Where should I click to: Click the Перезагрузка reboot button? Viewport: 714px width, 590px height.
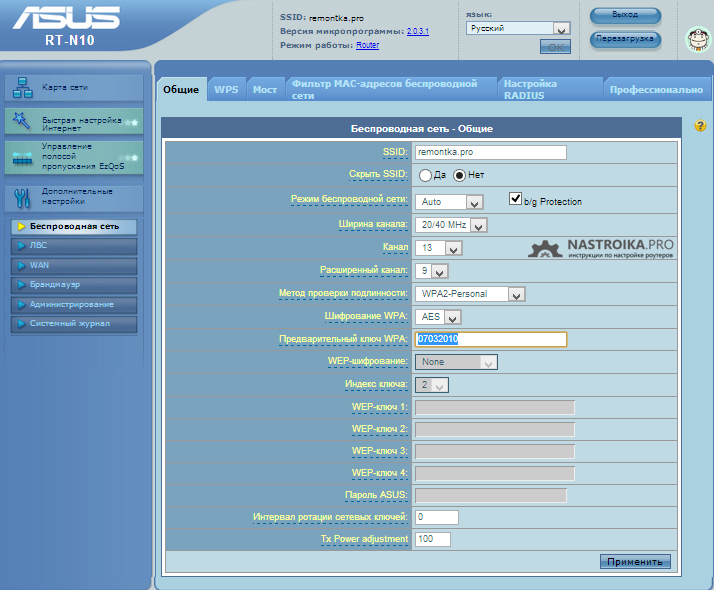click(625, 39)
